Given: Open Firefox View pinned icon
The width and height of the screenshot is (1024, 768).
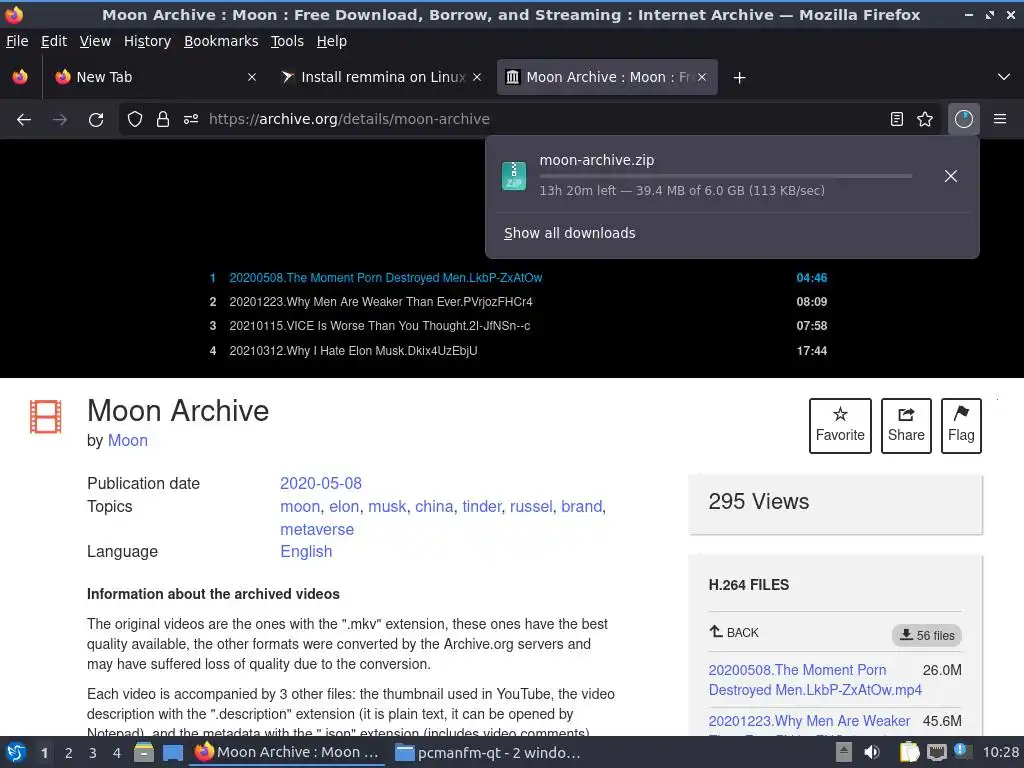Looking at the screenshot, I should coord(20,77).
